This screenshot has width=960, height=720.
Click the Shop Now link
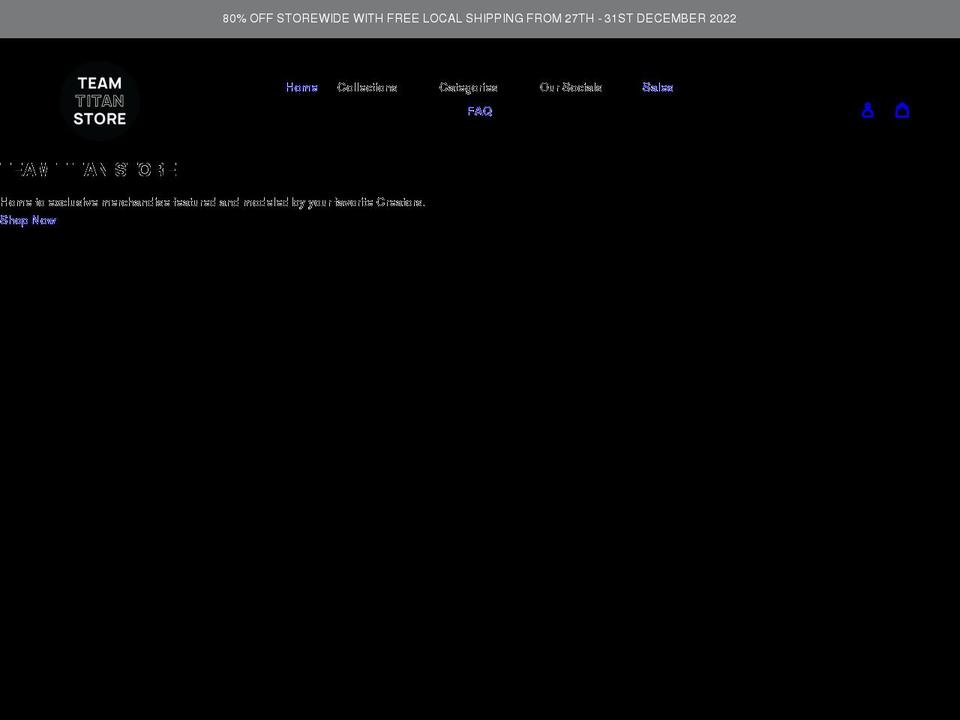[x=28, y=220]
